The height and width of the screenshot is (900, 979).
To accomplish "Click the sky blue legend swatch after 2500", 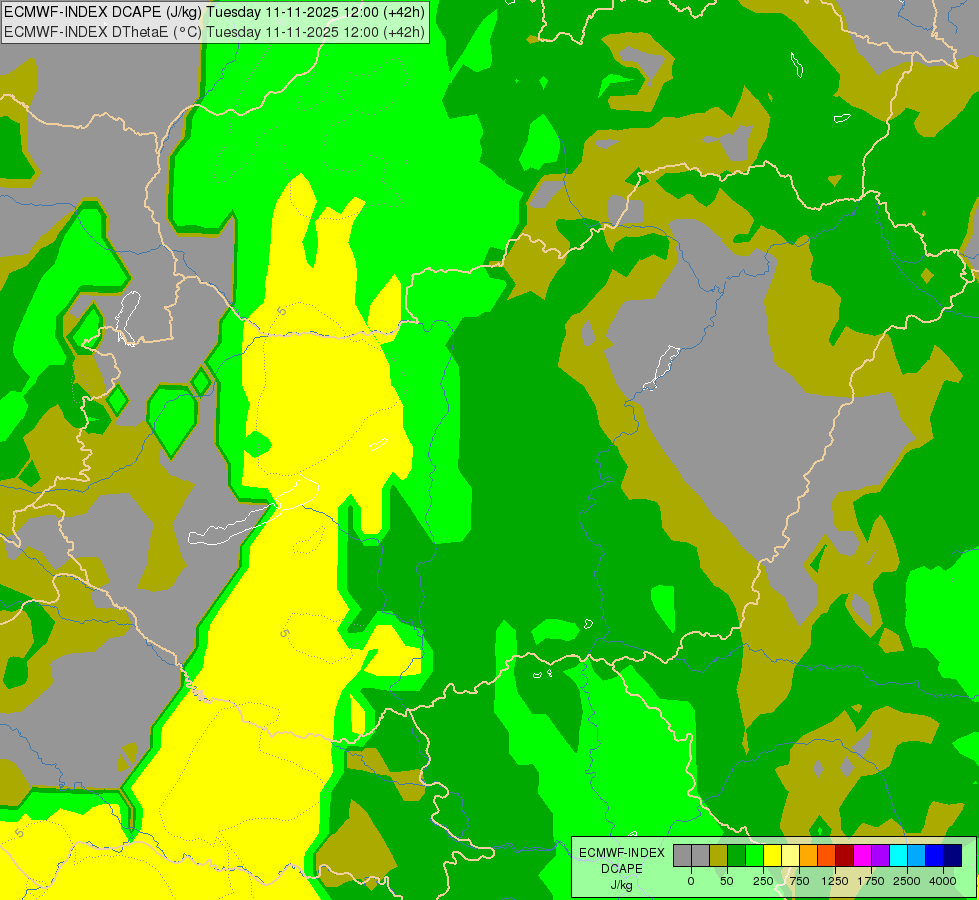I will coord(917,855).
